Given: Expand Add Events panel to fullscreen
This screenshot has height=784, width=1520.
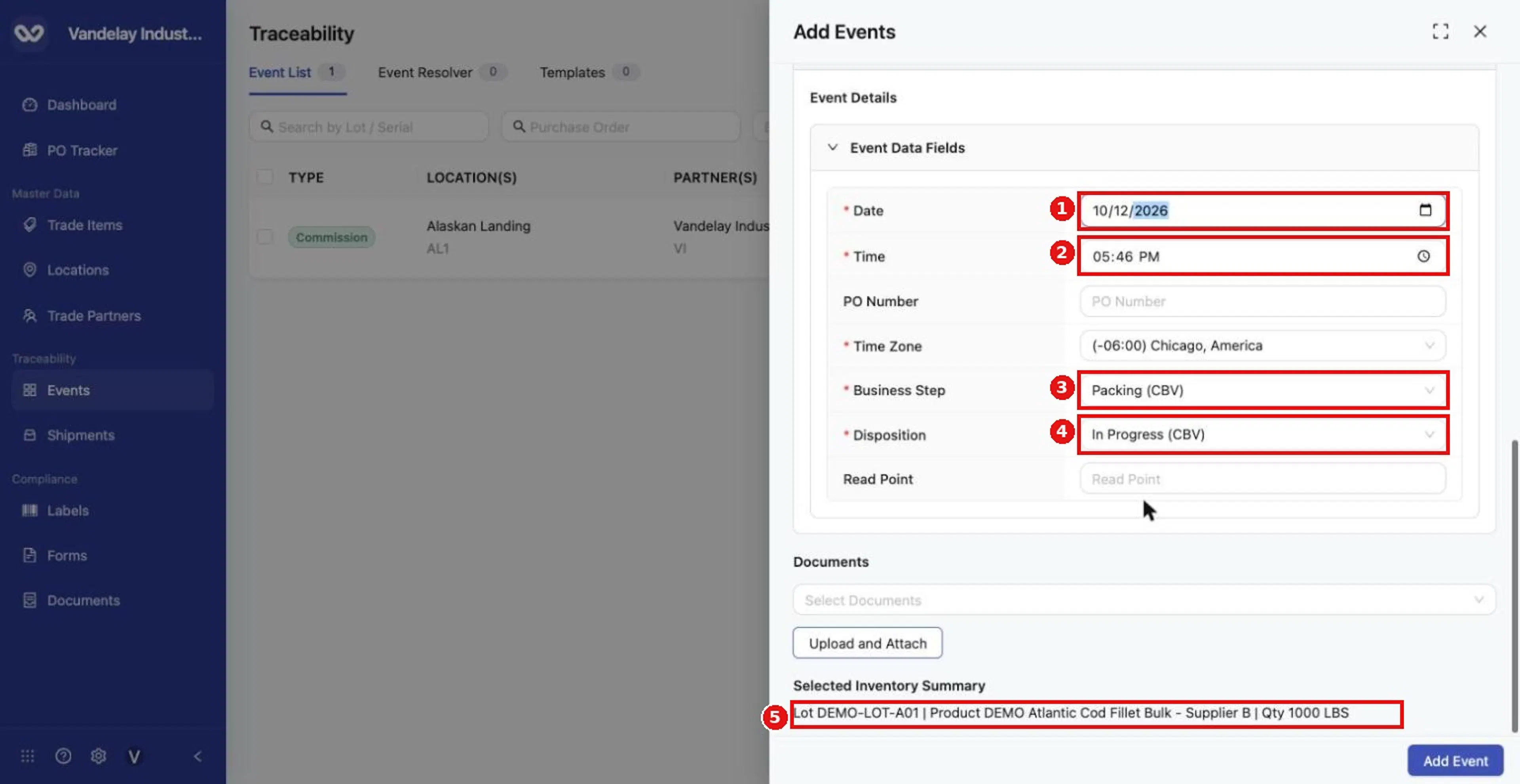Looking at the screenshot, I should [x=1440, y=31].
